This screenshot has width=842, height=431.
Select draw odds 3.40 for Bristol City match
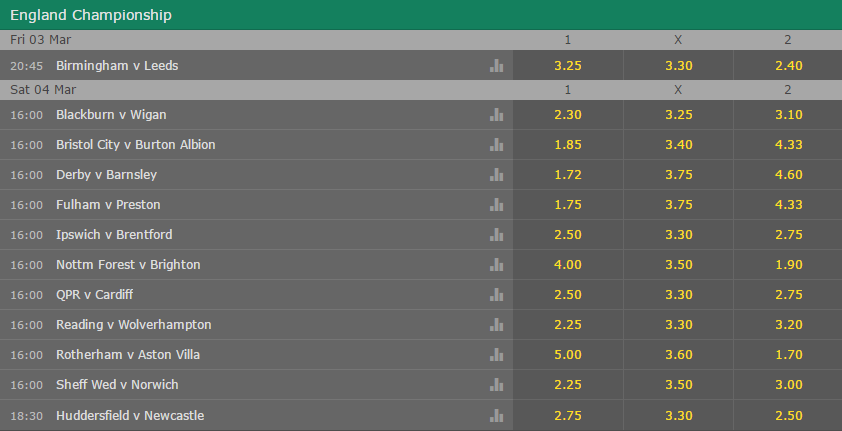[x=678, y=144]
